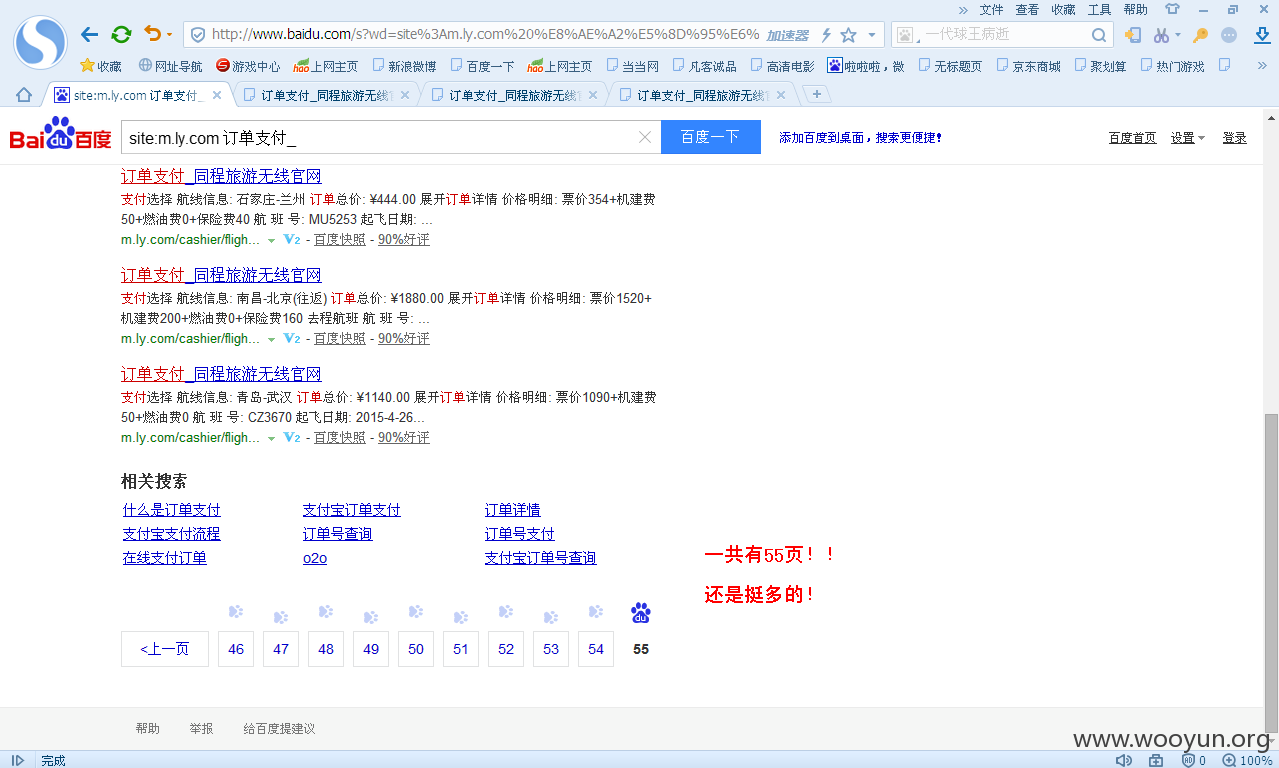Click the <上一页 previous page button

(x=165, y=649)
